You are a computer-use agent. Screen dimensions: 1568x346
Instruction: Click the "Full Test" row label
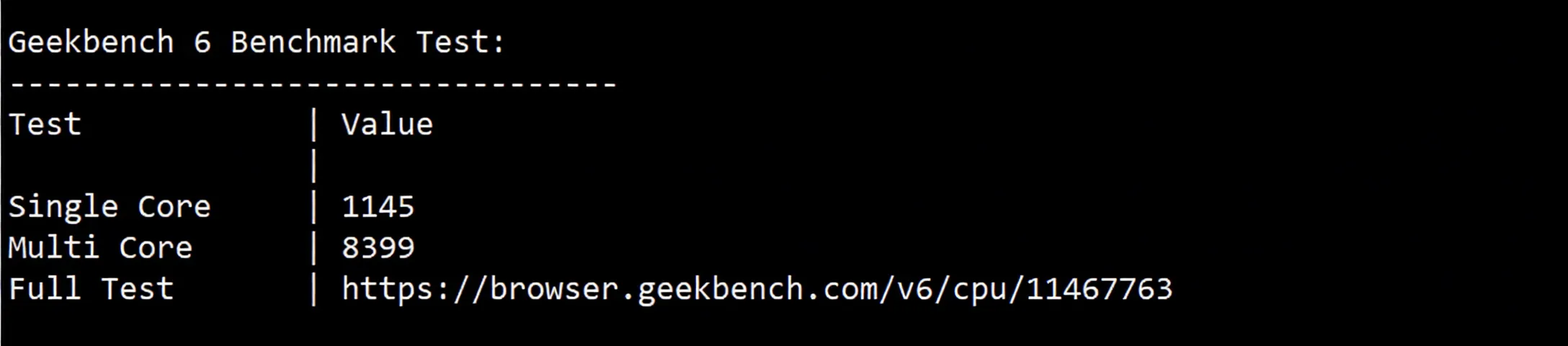point(91,290)
